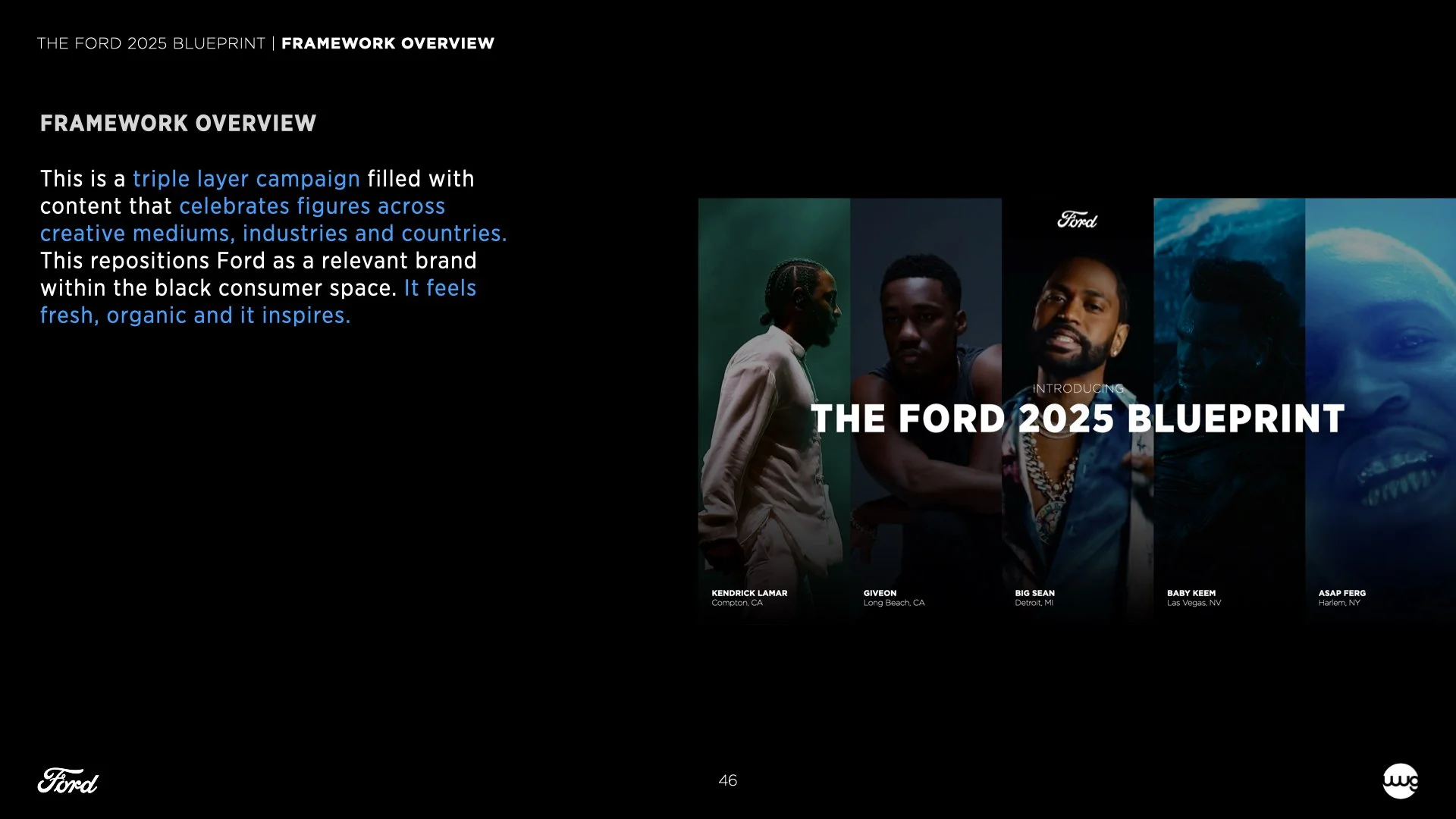Click the Ford script logo bottom left
This screenshot has width=1456, height=819.
68,781
